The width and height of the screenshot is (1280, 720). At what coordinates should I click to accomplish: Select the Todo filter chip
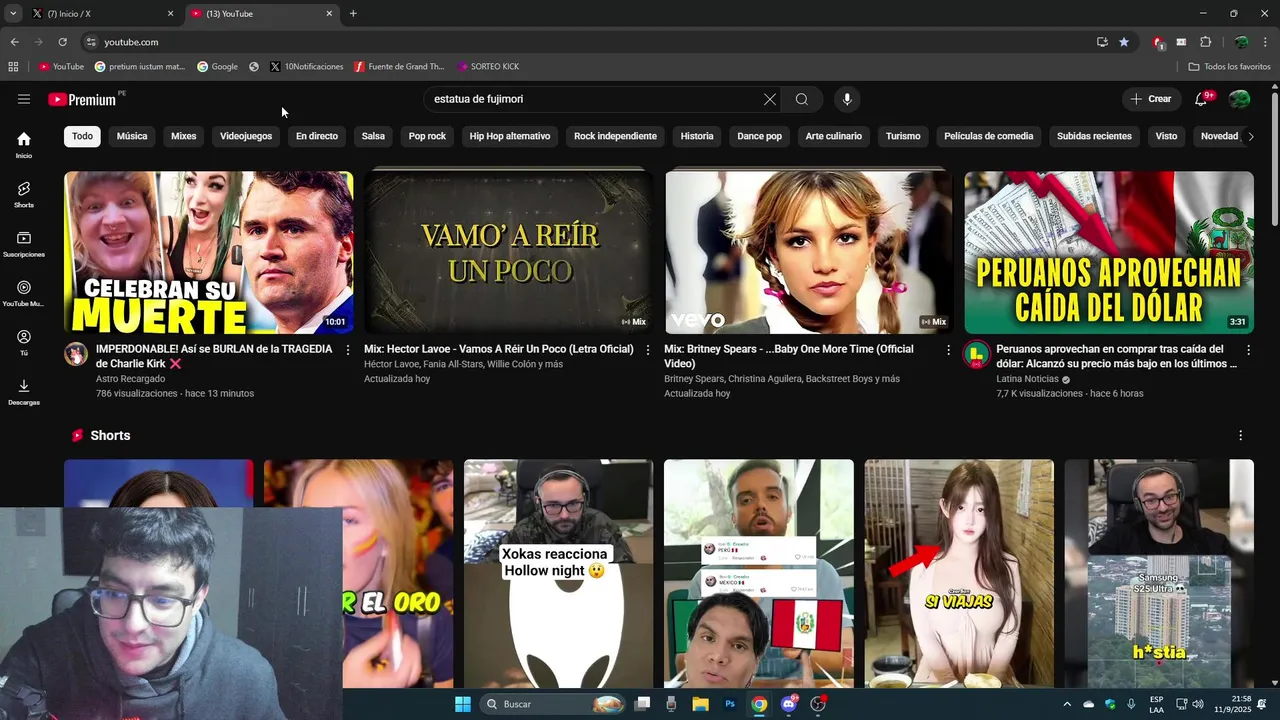point(82,136)
